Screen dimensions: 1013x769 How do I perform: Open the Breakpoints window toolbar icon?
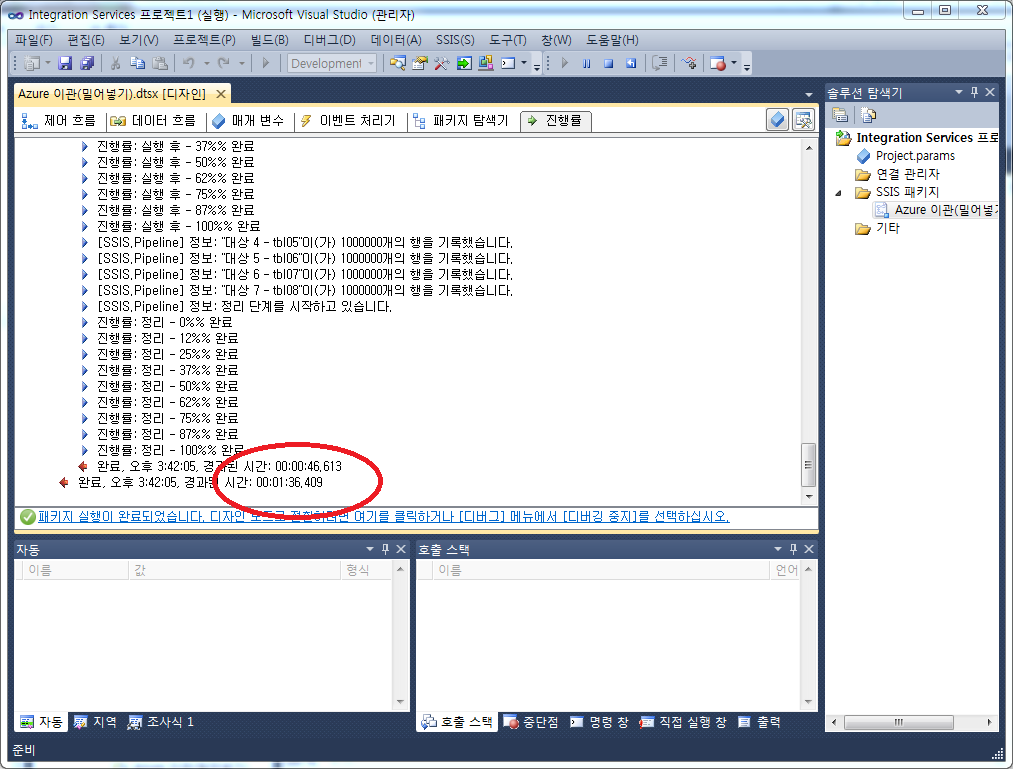(x=718, y=63)
